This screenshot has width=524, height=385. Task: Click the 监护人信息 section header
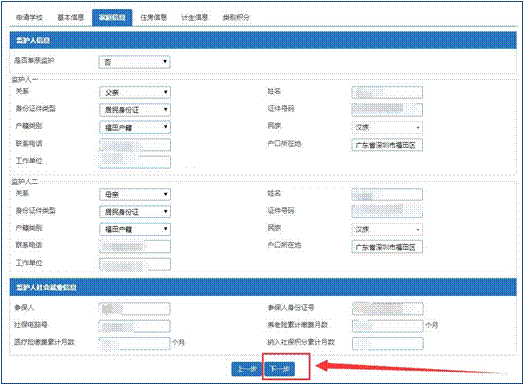click(x=263, y=40)
